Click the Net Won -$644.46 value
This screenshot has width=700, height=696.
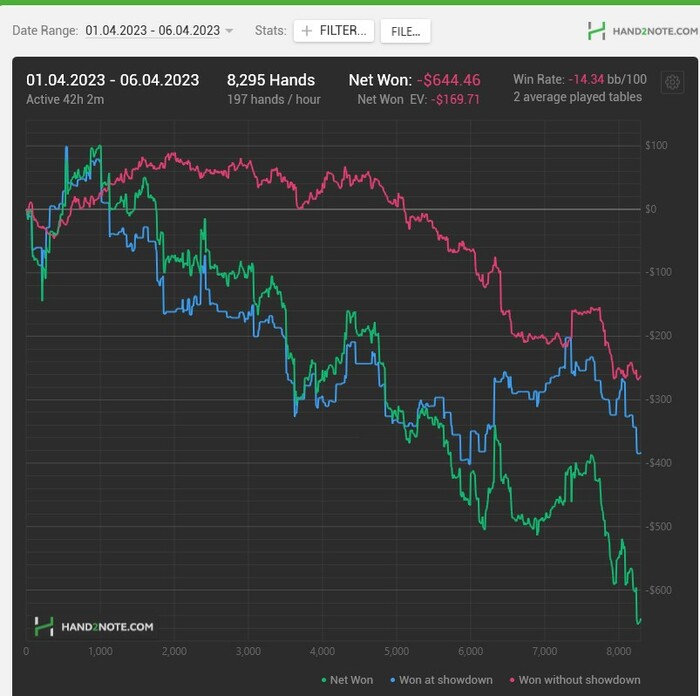point(449,80)
